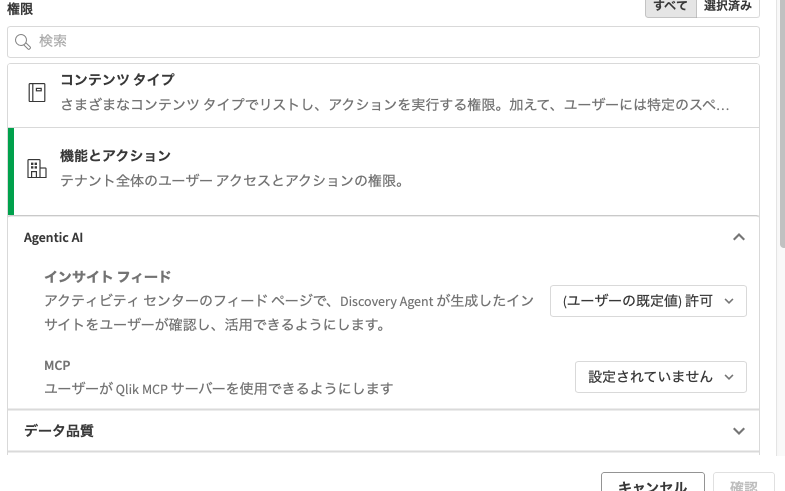Click the 機能とアクション building icon

click(37, 169)
